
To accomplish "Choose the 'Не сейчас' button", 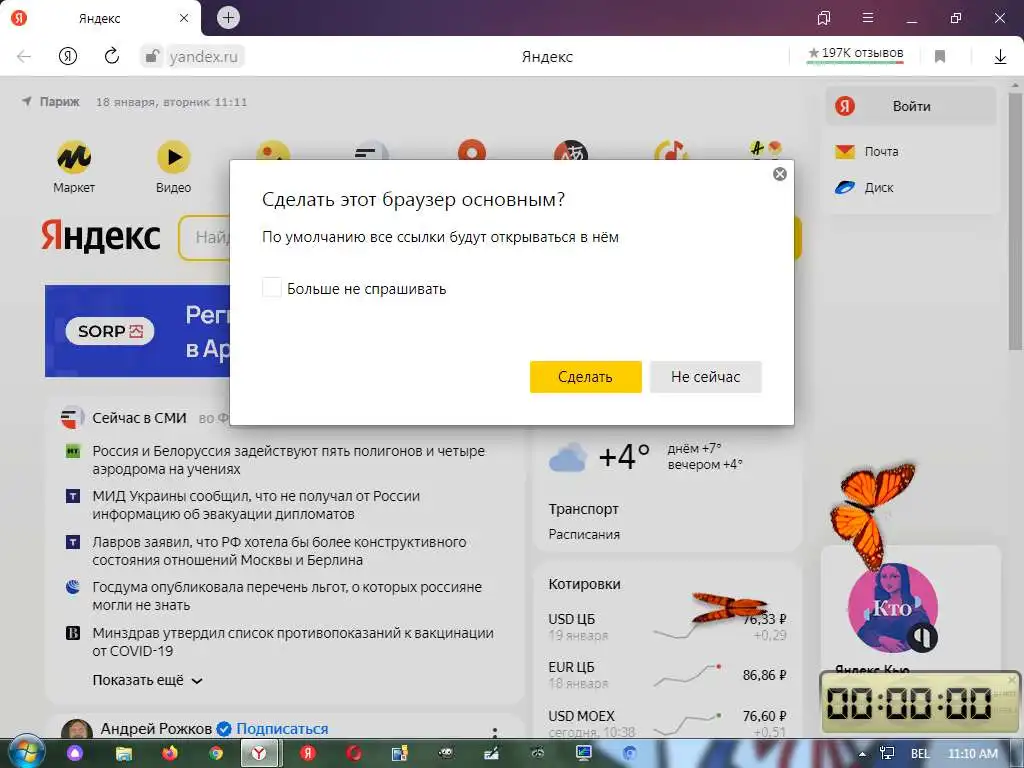I will [705, 377].
